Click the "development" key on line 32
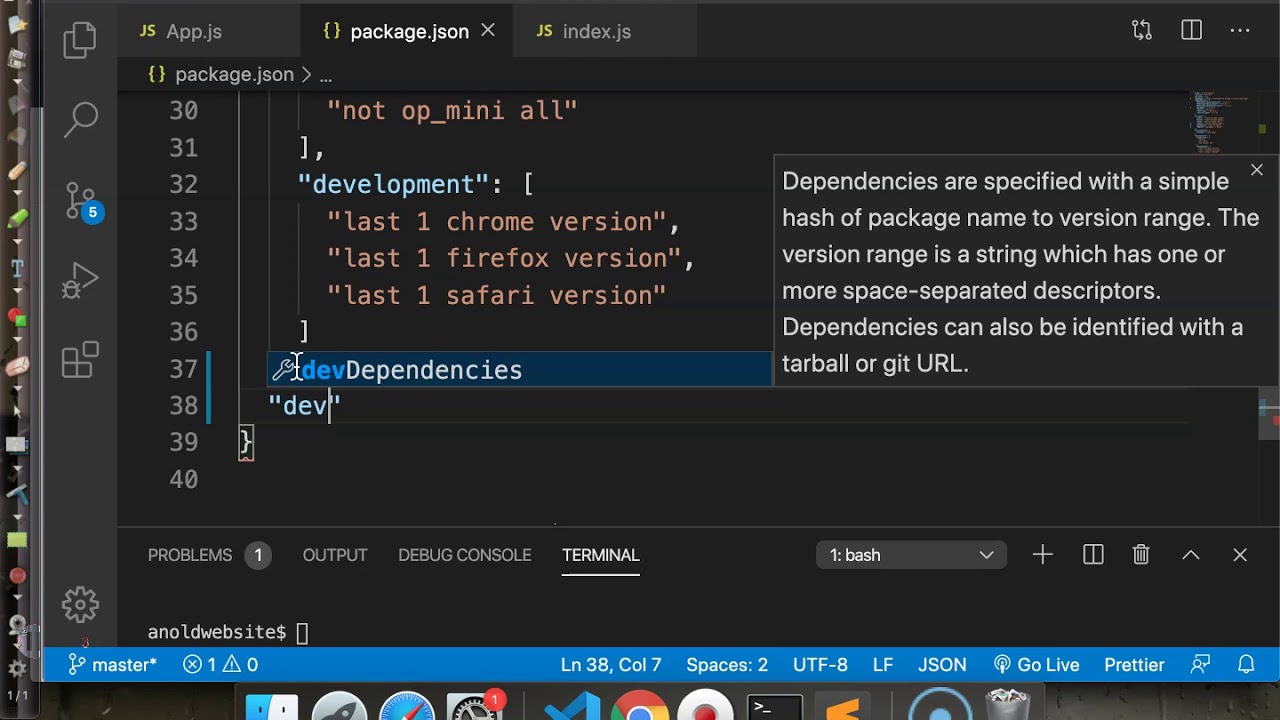The width and height of the screenshot is (1280, 720). pyautogui.click(x=393, y=185)
